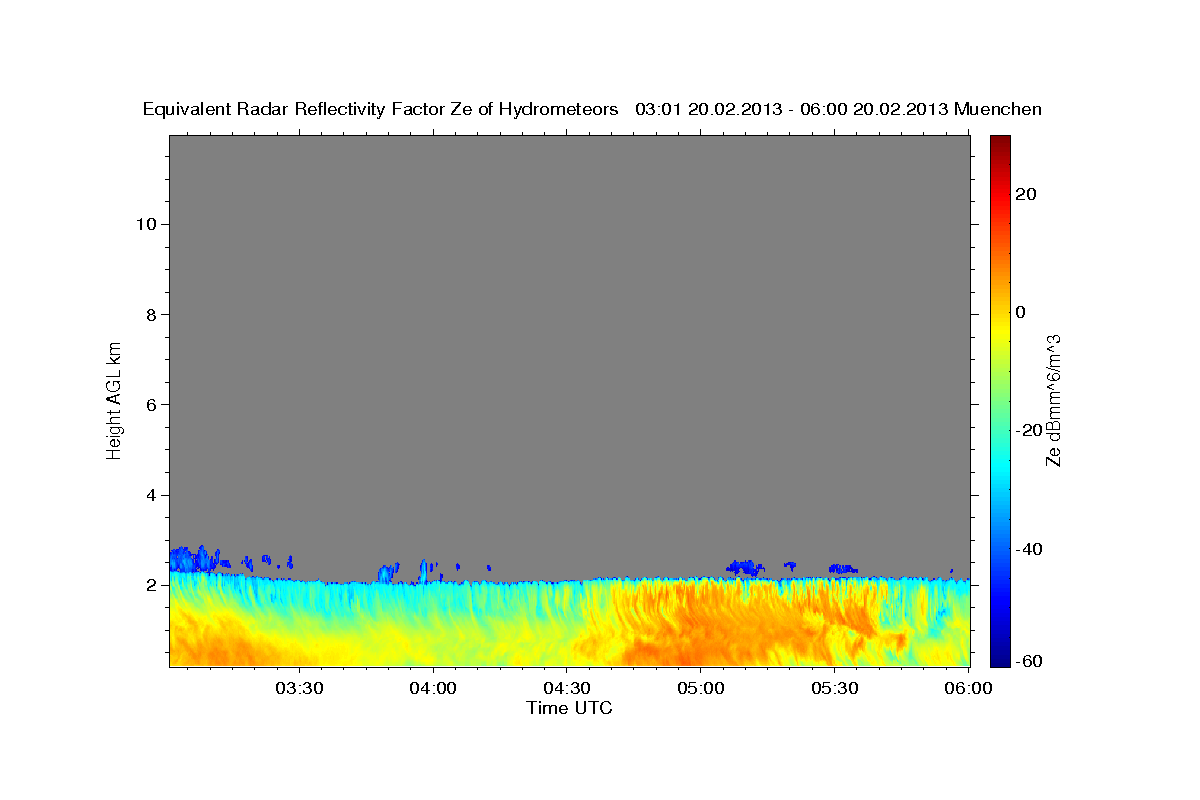
Task: Click the 06:00 time tick label
Action: (968, 689)
